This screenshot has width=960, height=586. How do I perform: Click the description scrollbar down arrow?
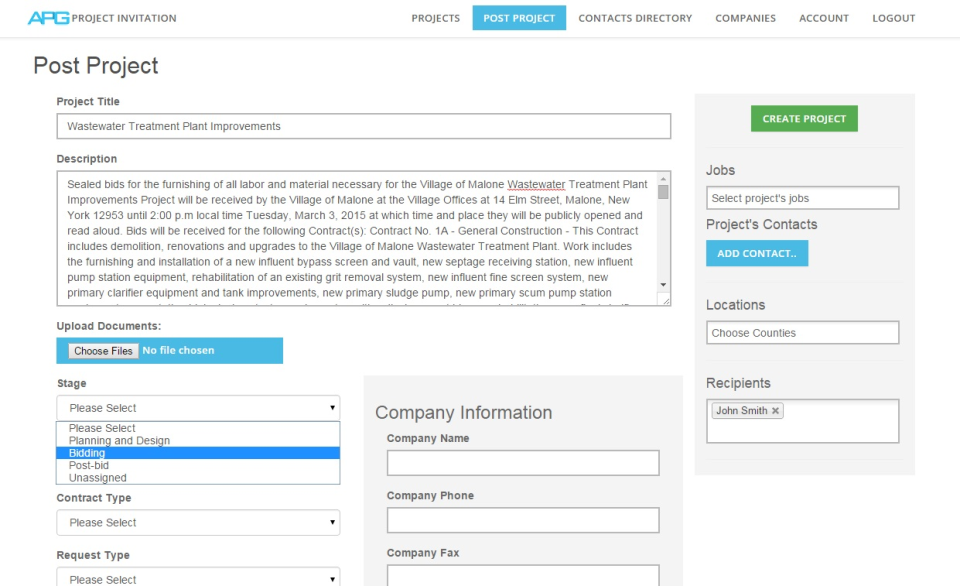coord(663,285)
